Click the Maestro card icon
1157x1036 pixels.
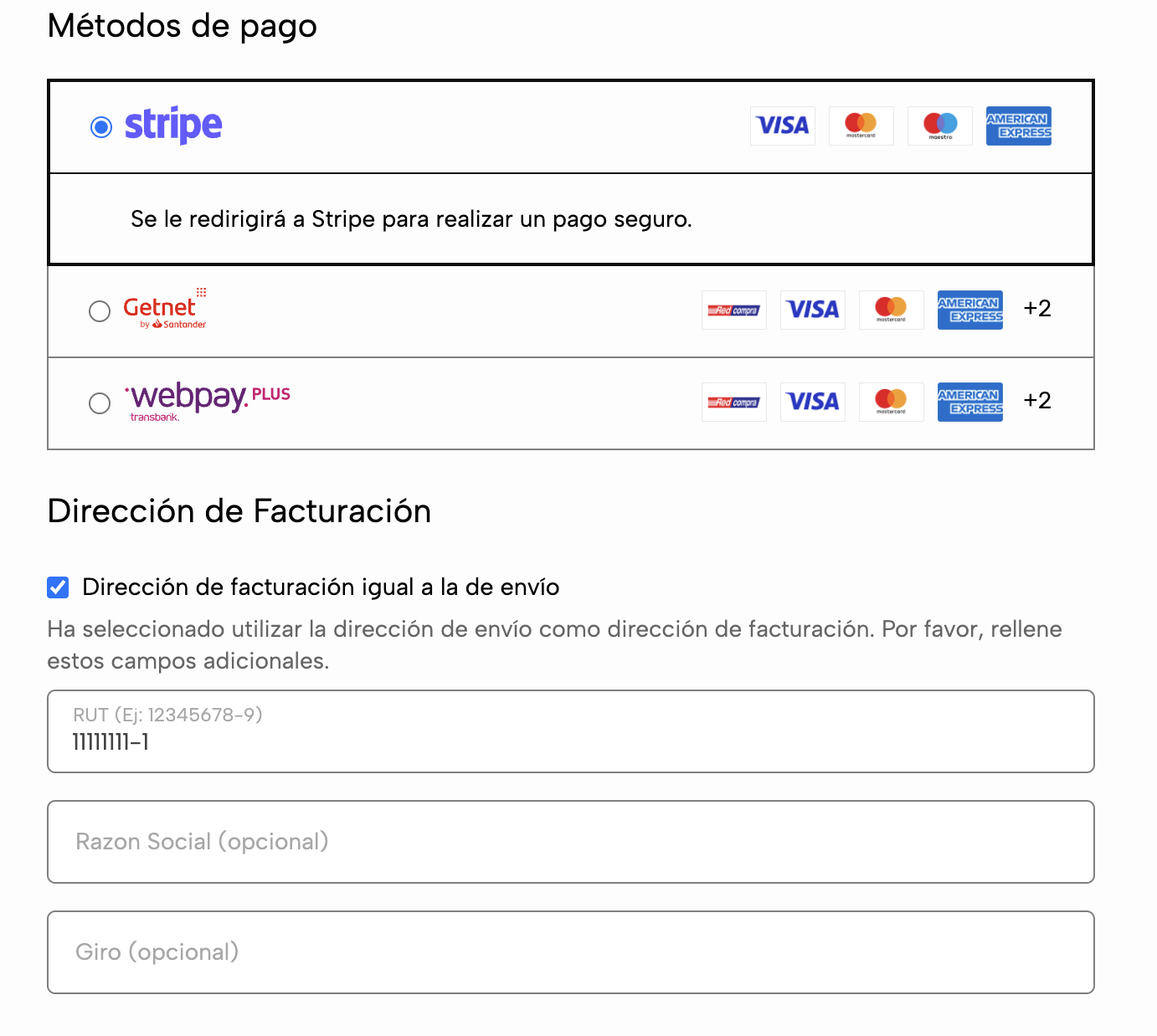point(940,126)
